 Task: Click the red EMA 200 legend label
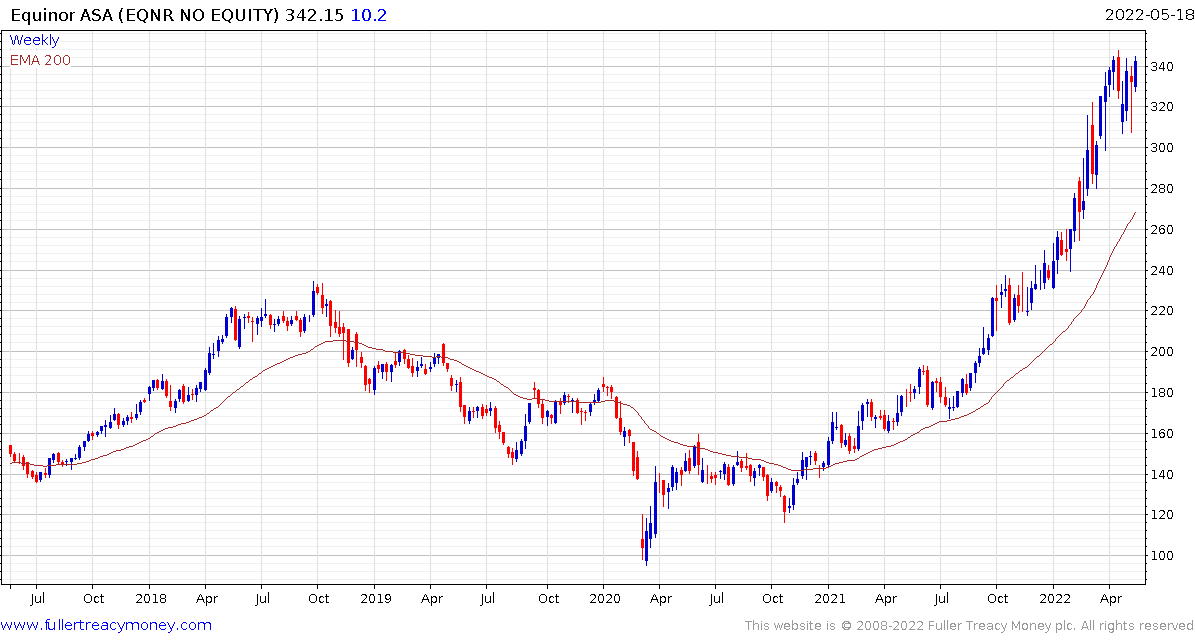tap(40, 60)
